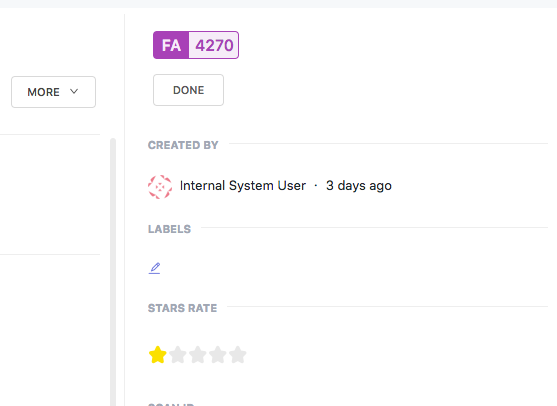Click the Internal System User avatar
The width and height of the screenshot is (557, 406).
pos(160,187)
